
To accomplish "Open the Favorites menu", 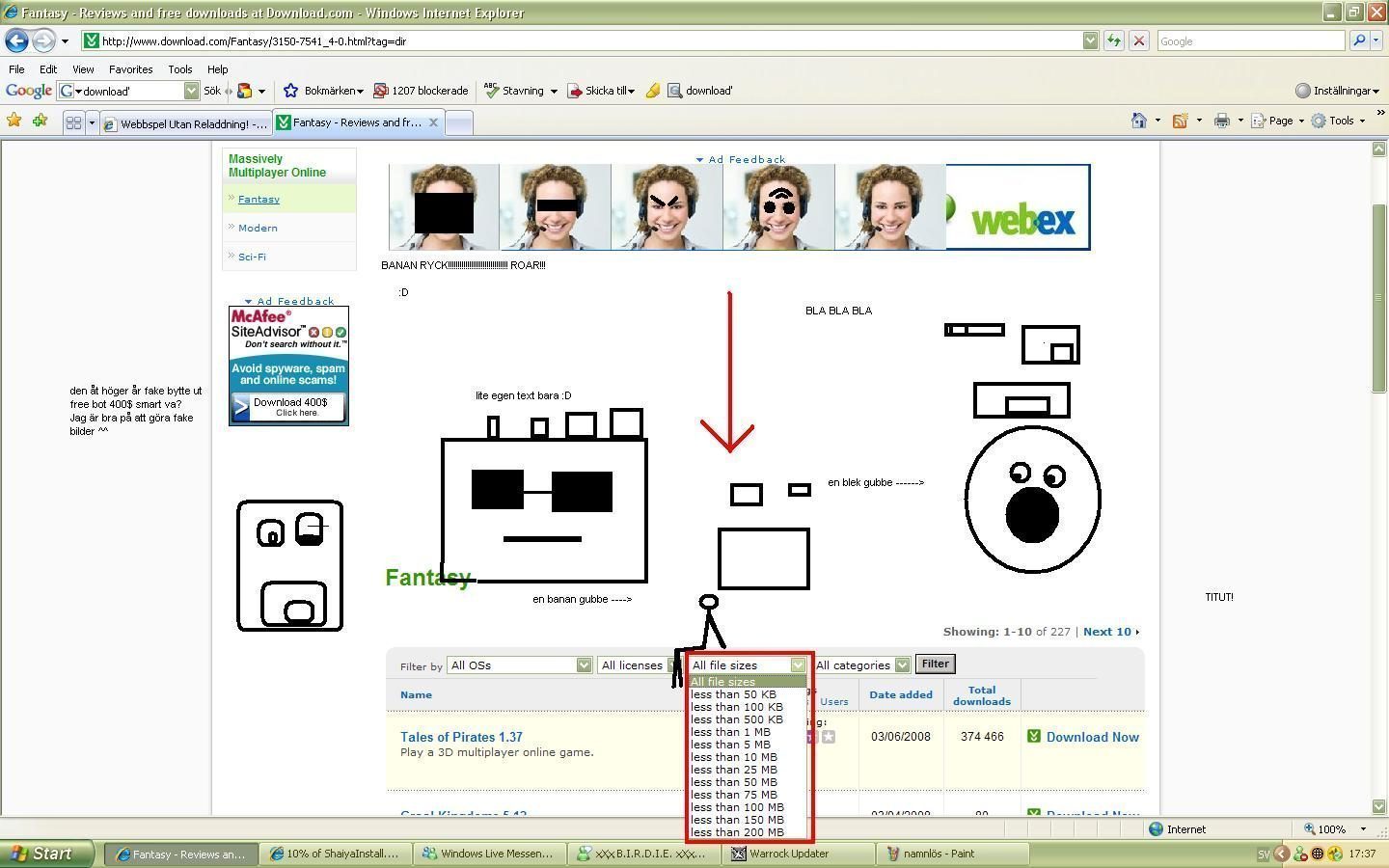I will [x=130, y=69].
